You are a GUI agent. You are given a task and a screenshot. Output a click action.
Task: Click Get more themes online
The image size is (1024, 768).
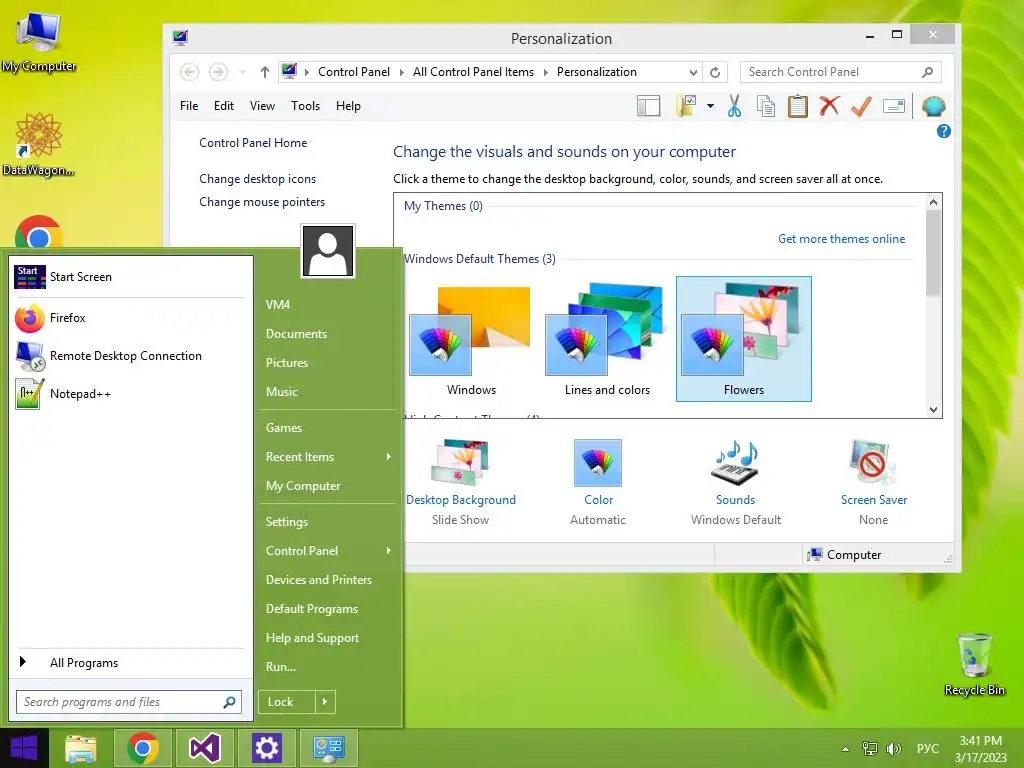(841, 239)
